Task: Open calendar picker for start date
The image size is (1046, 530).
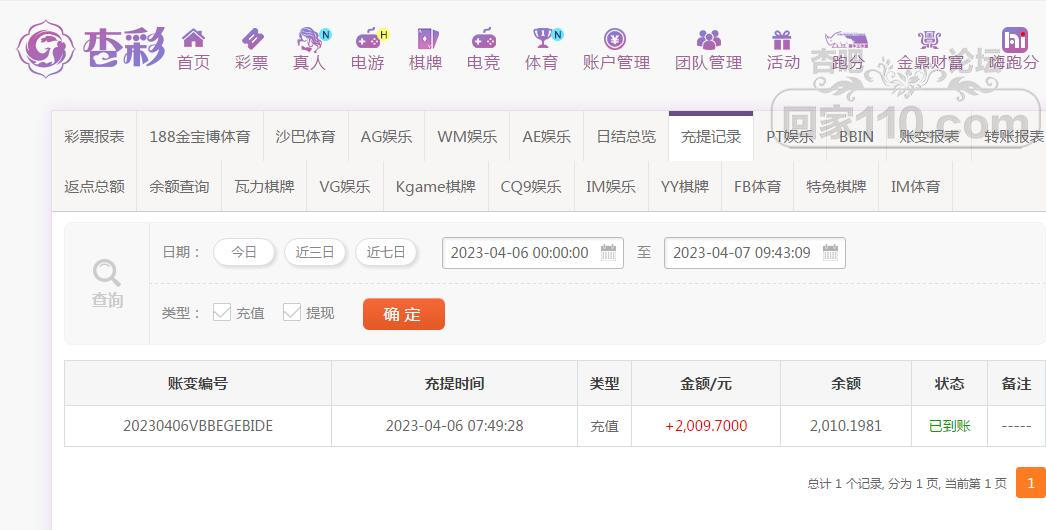Action: (608, 252)
